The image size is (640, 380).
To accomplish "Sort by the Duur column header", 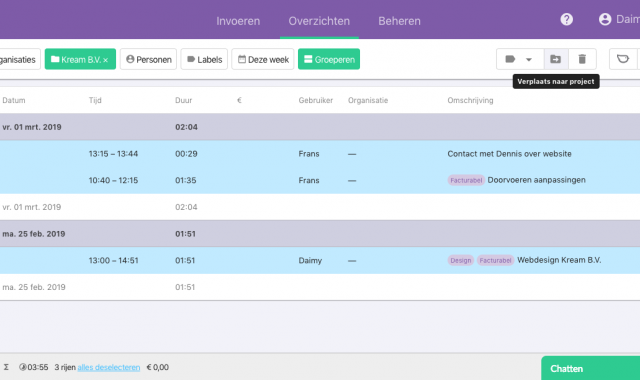I will click(184, 100).
